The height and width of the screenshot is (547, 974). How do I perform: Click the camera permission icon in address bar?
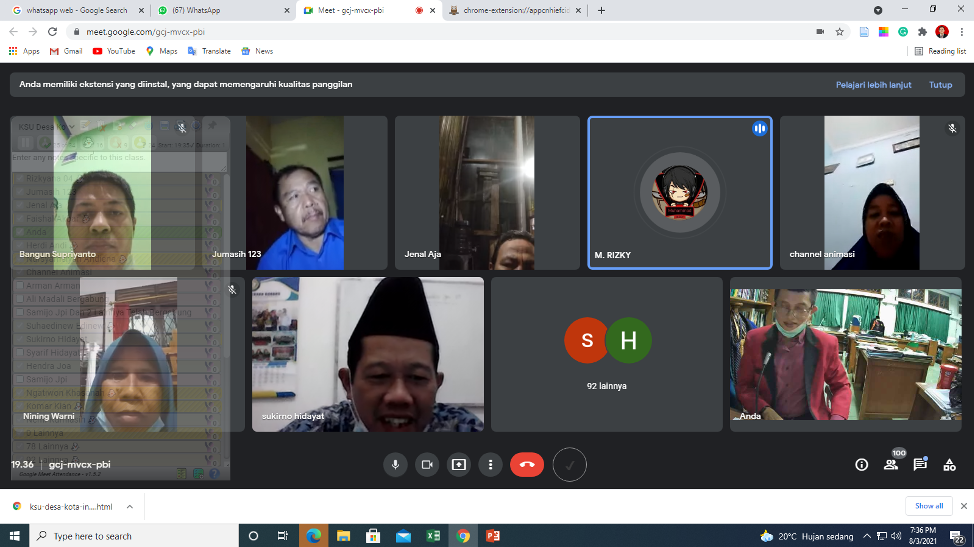(820, 32)
